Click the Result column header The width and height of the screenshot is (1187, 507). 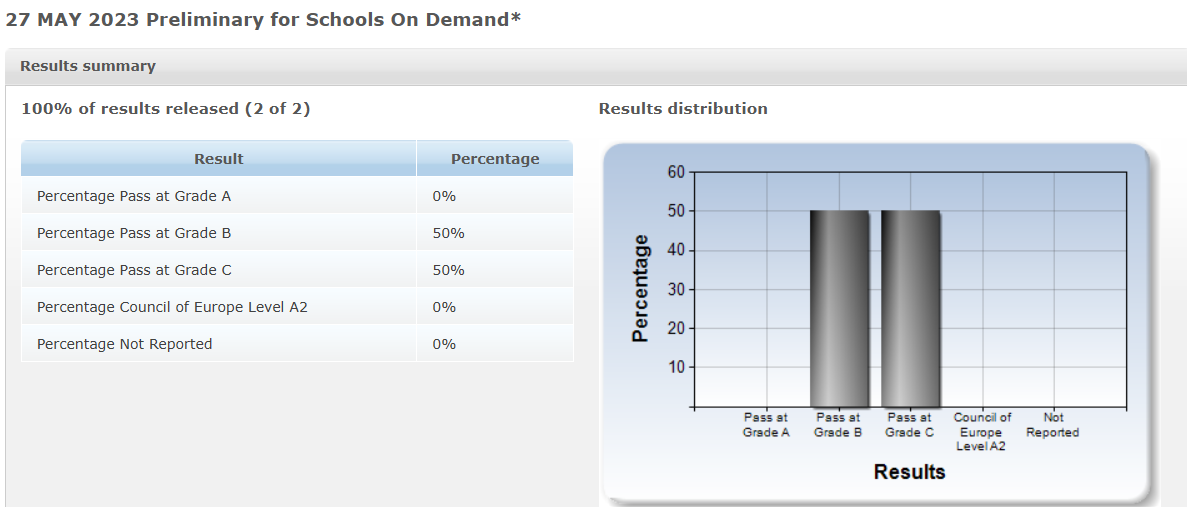pos(219,159)
